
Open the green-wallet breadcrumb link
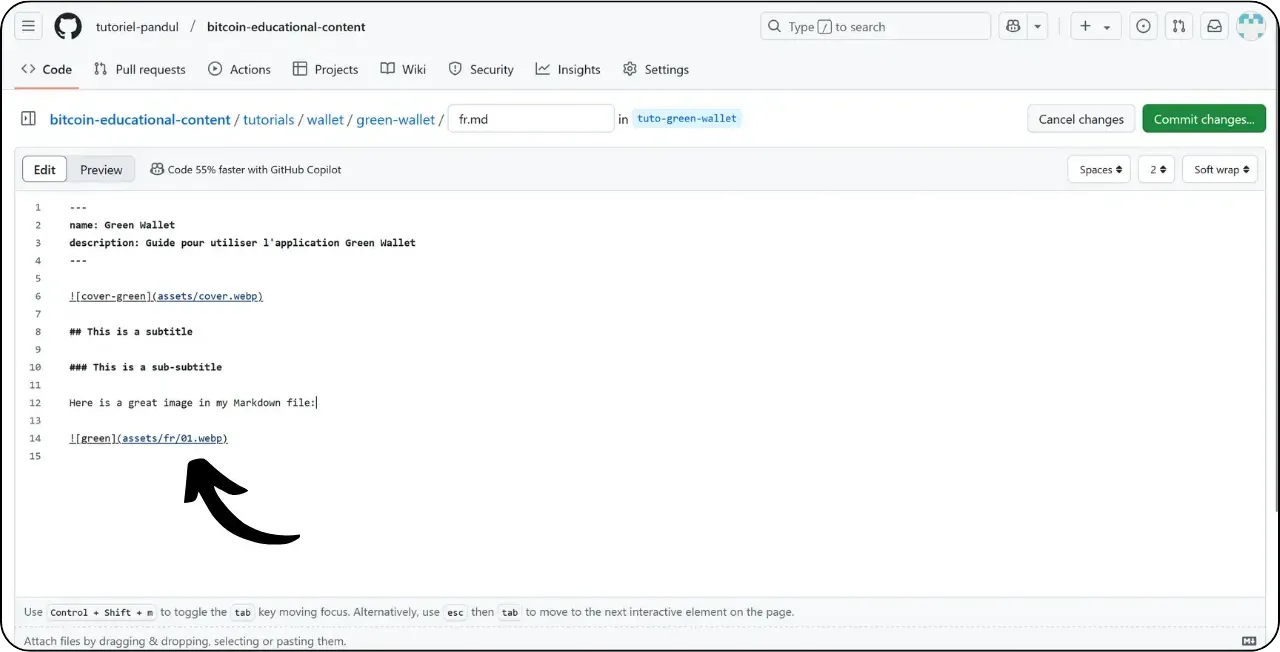(395, 118)
